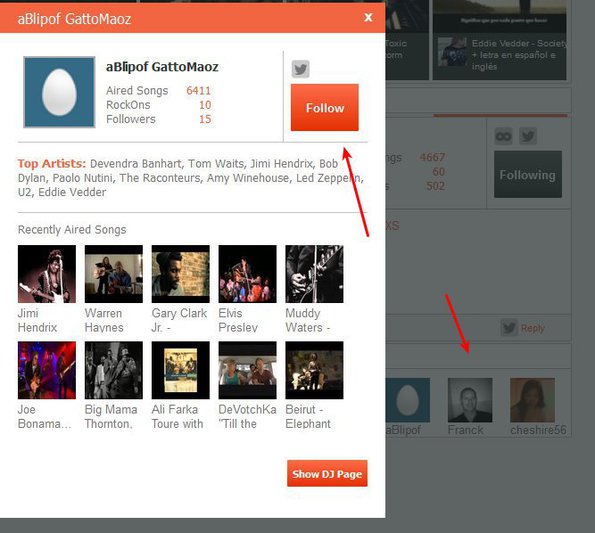Open the Warren Haynes song thumbnail
The height and width of the screenshot is (533, 595).
(x=114, y=274)
